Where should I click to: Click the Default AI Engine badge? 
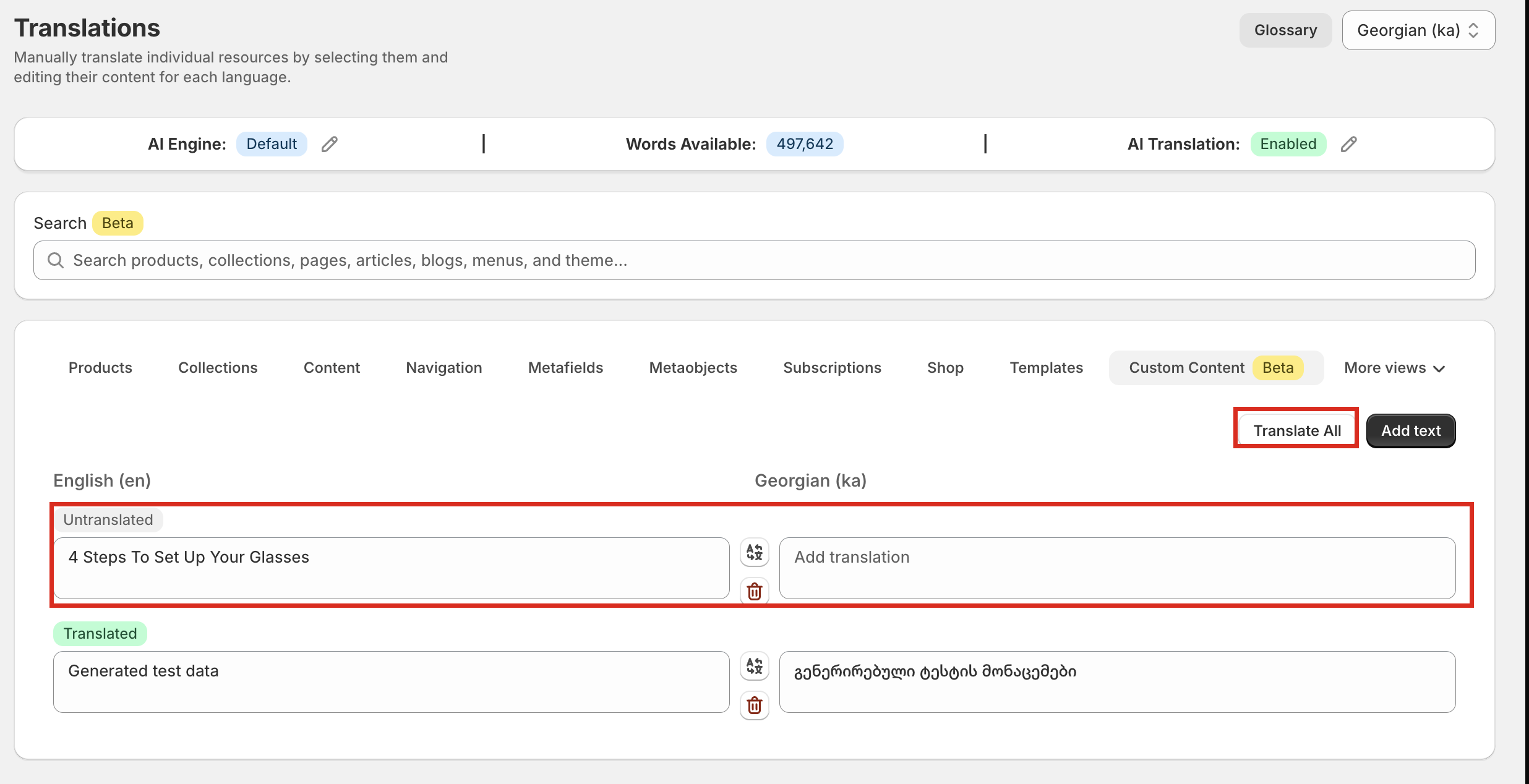pos(272,144)
